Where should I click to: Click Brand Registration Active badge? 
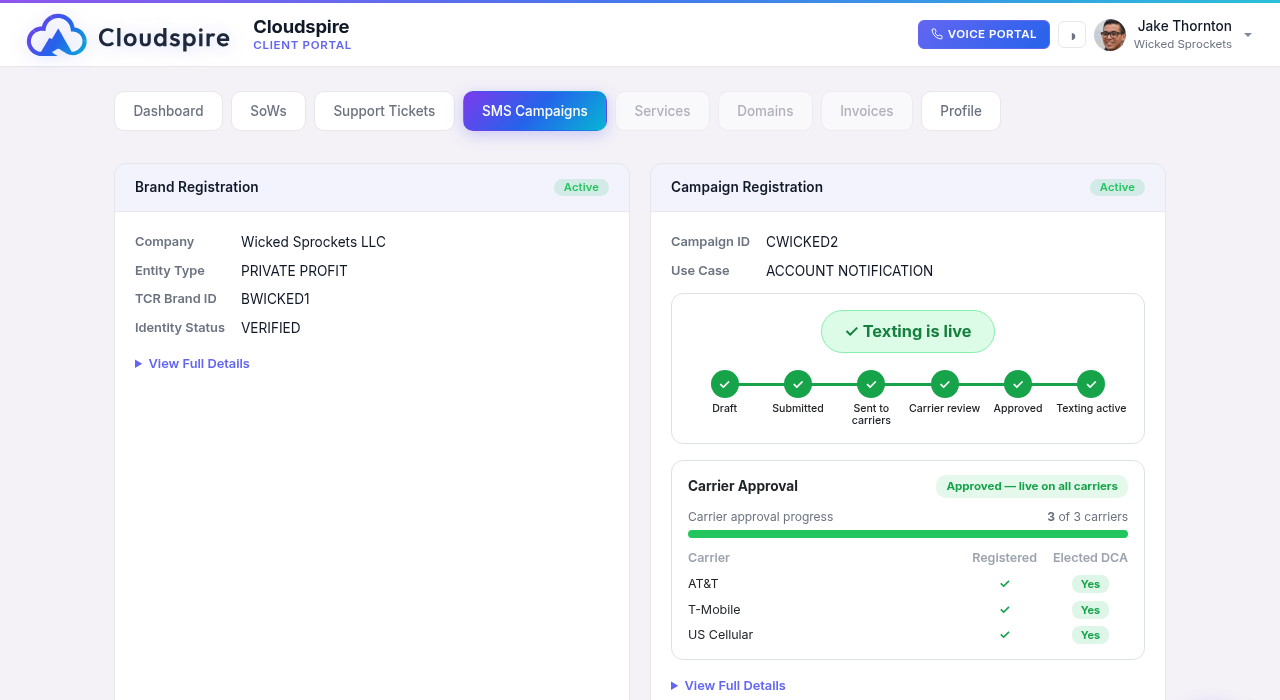click(581, 187)
